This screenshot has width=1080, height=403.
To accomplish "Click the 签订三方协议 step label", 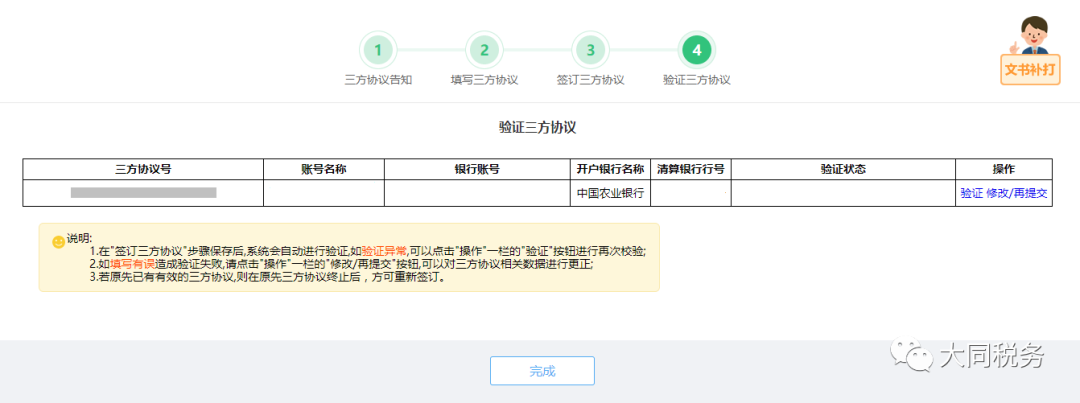I will point(590,80).
